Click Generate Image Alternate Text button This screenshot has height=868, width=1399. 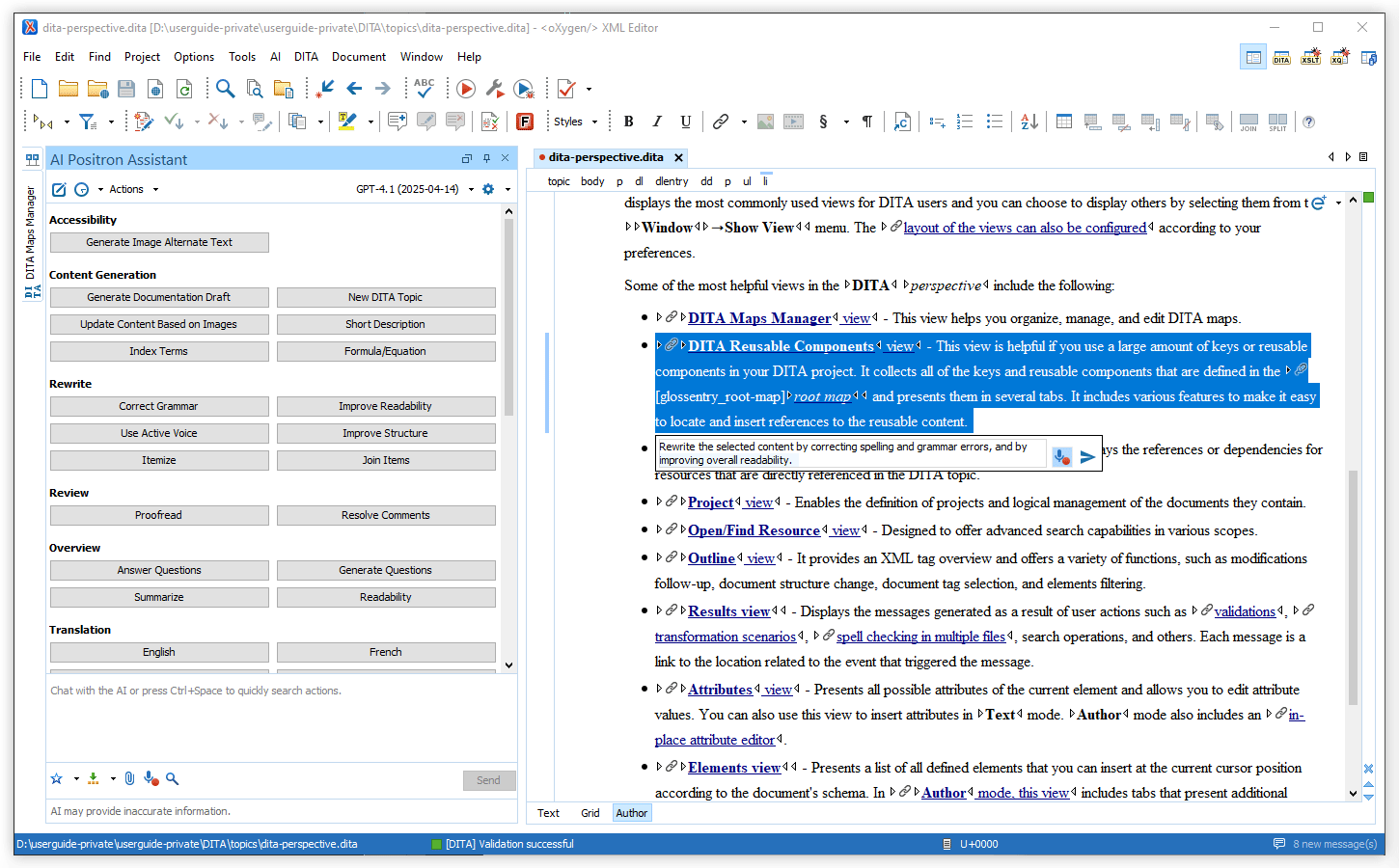click(x=159, y=242)
